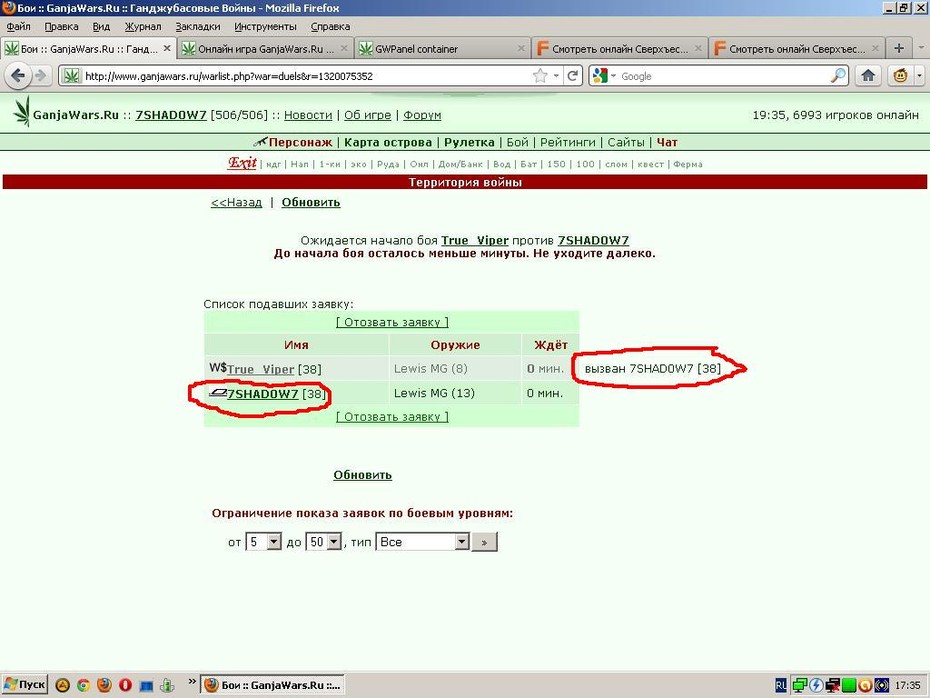930x698 pixels.
Task: Switch to the Онлайн игра GanjaWars.Ru tab
Action: [265, 49]
